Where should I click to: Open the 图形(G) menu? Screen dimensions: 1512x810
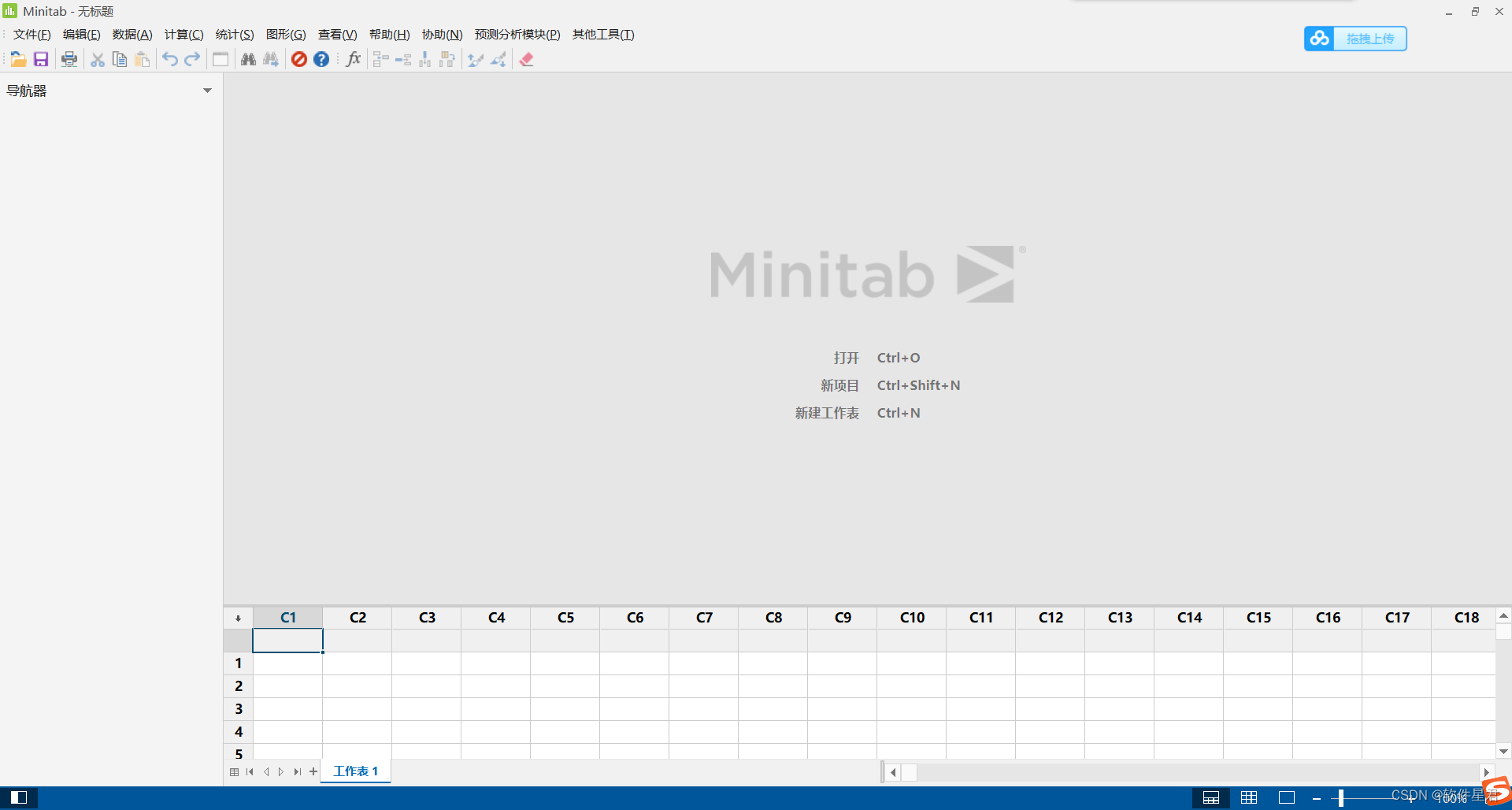coord(286,35)
